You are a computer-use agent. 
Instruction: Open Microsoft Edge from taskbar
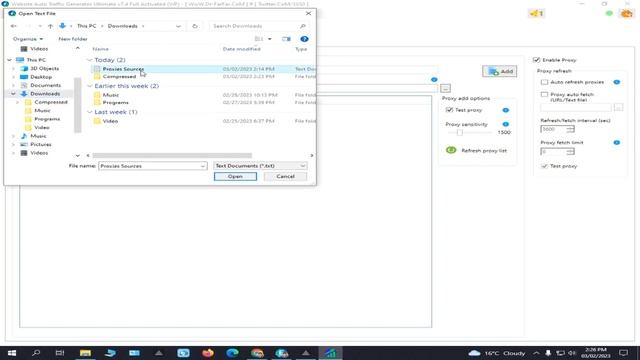coord(232,353)
